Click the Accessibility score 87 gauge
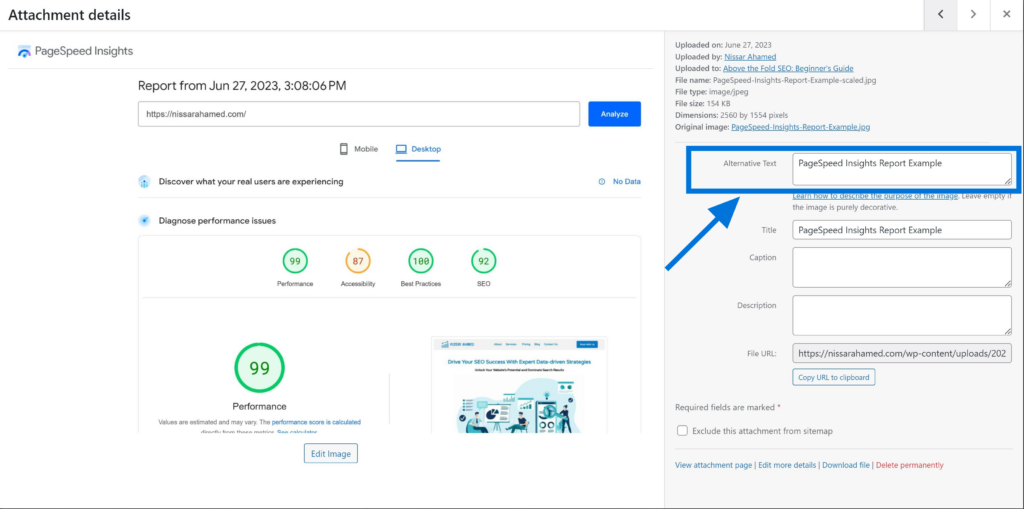The width and height of the screenshot is (1024, 509). click(x=357, y=261)
